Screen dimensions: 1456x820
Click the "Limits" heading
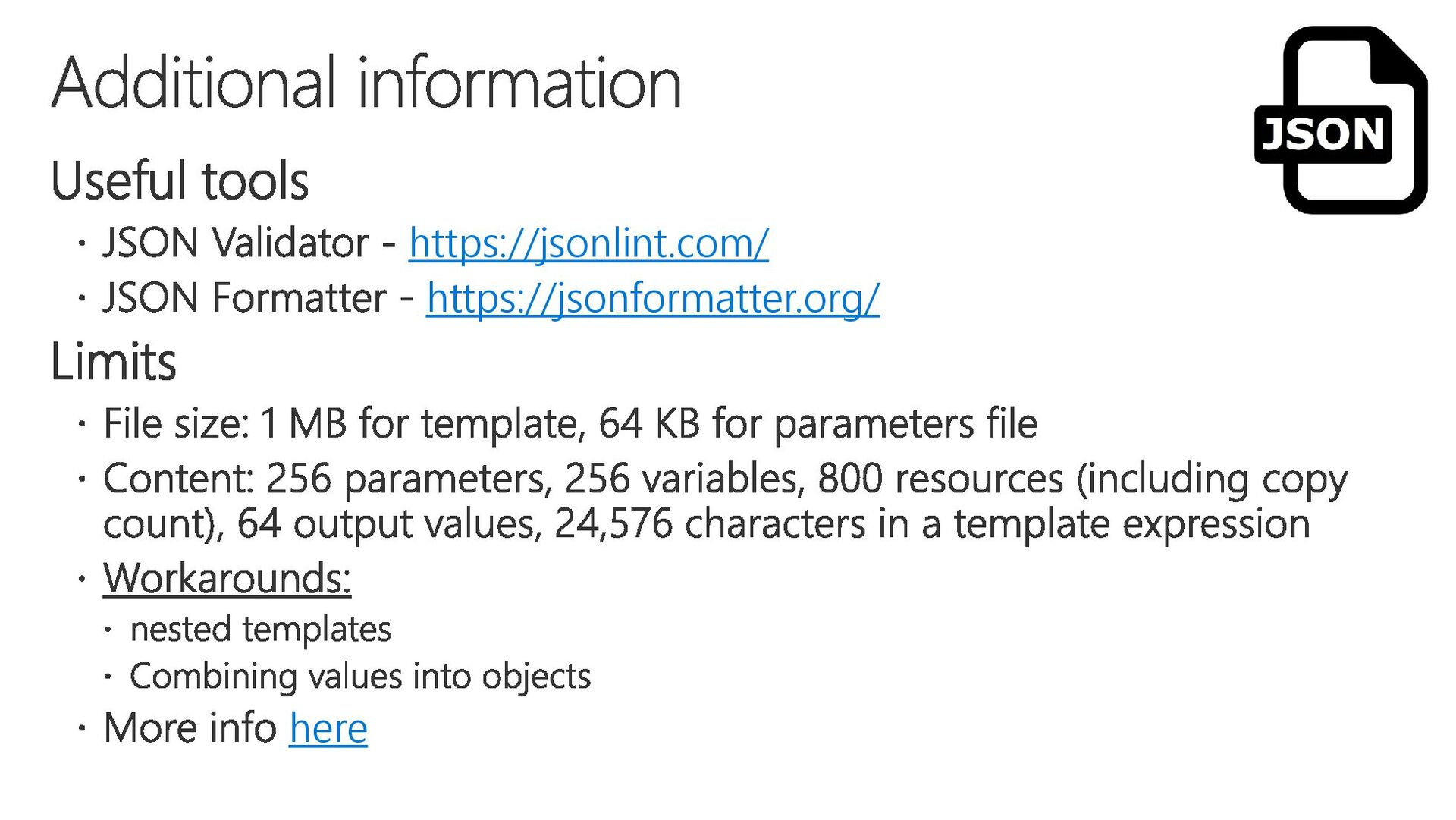click(x=114, y=362)
